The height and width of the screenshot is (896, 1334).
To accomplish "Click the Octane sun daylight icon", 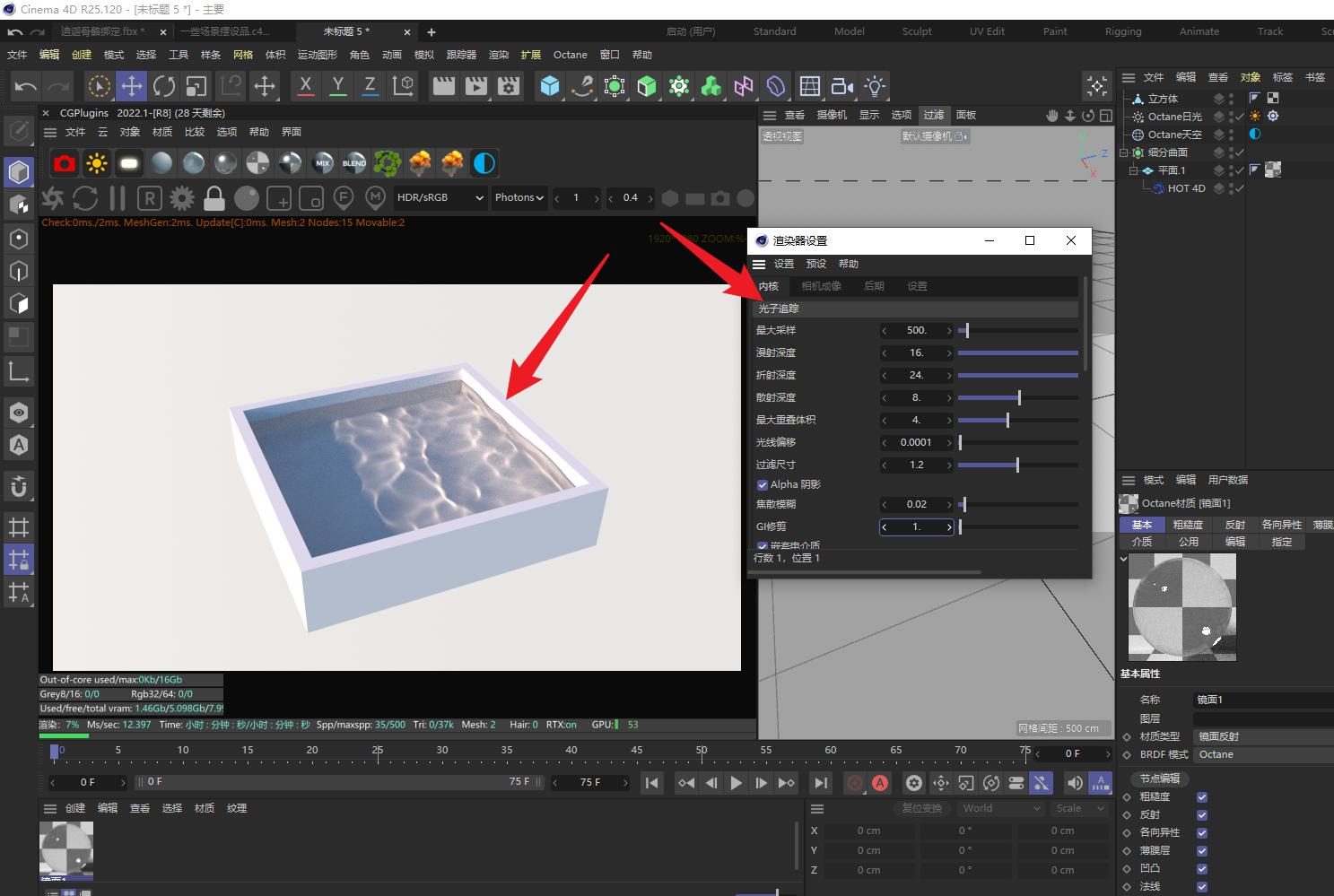I will tap(97, 163).
